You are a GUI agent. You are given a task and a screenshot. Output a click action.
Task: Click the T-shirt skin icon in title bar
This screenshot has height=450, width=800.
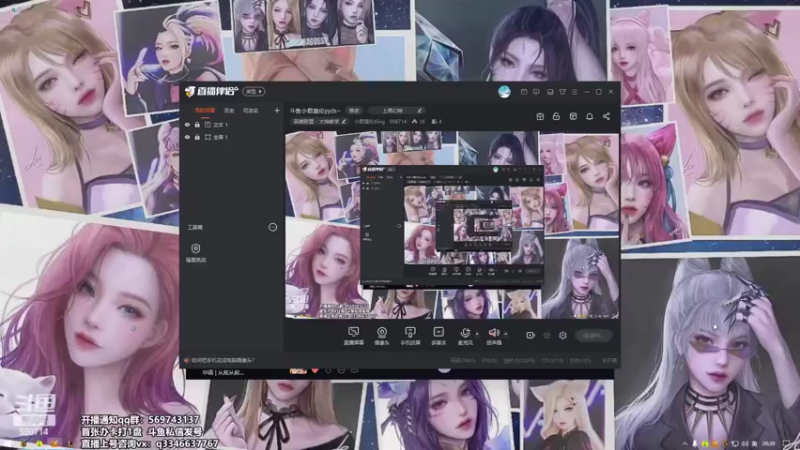pyautogui.click(x=562, y=92)
